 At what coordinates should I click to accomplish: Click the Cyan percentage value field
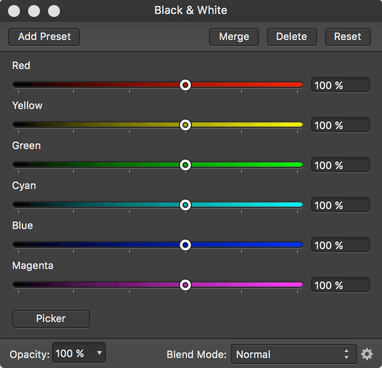click(340, 205)
